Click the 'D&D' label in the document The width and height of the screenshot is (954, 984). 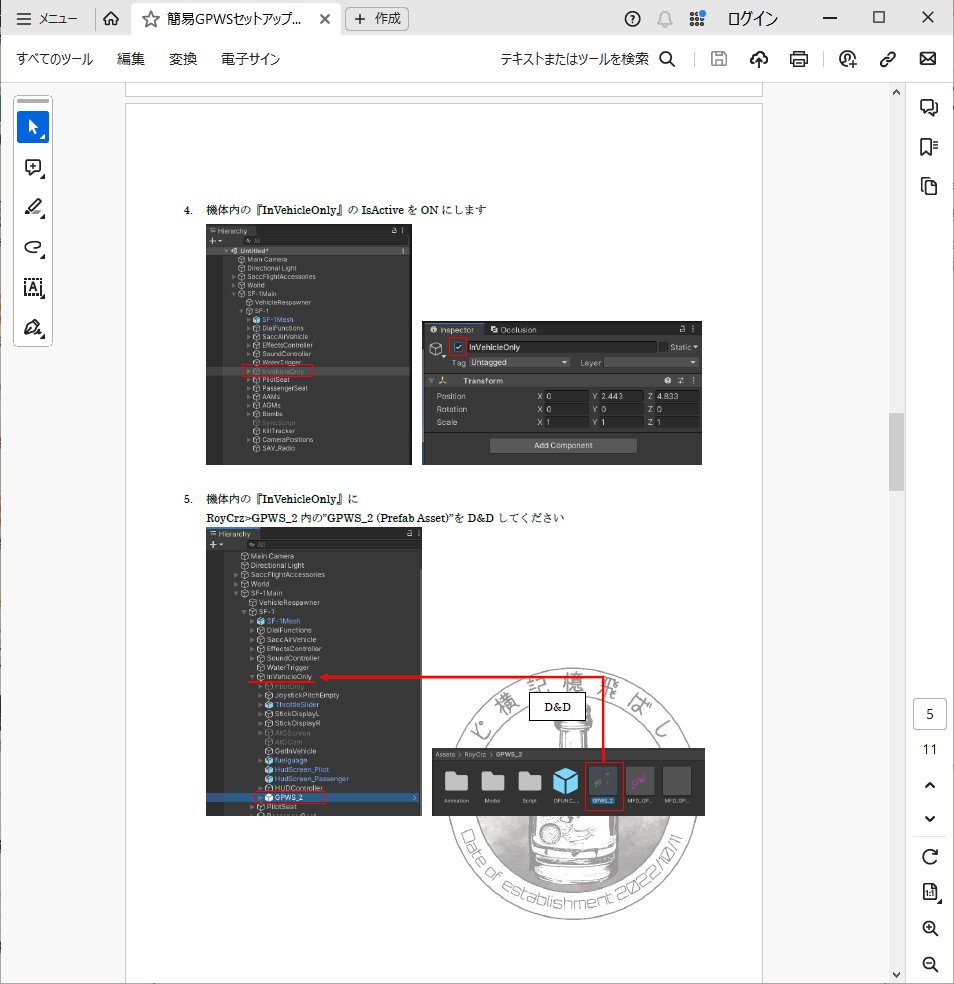pos(557,707)
